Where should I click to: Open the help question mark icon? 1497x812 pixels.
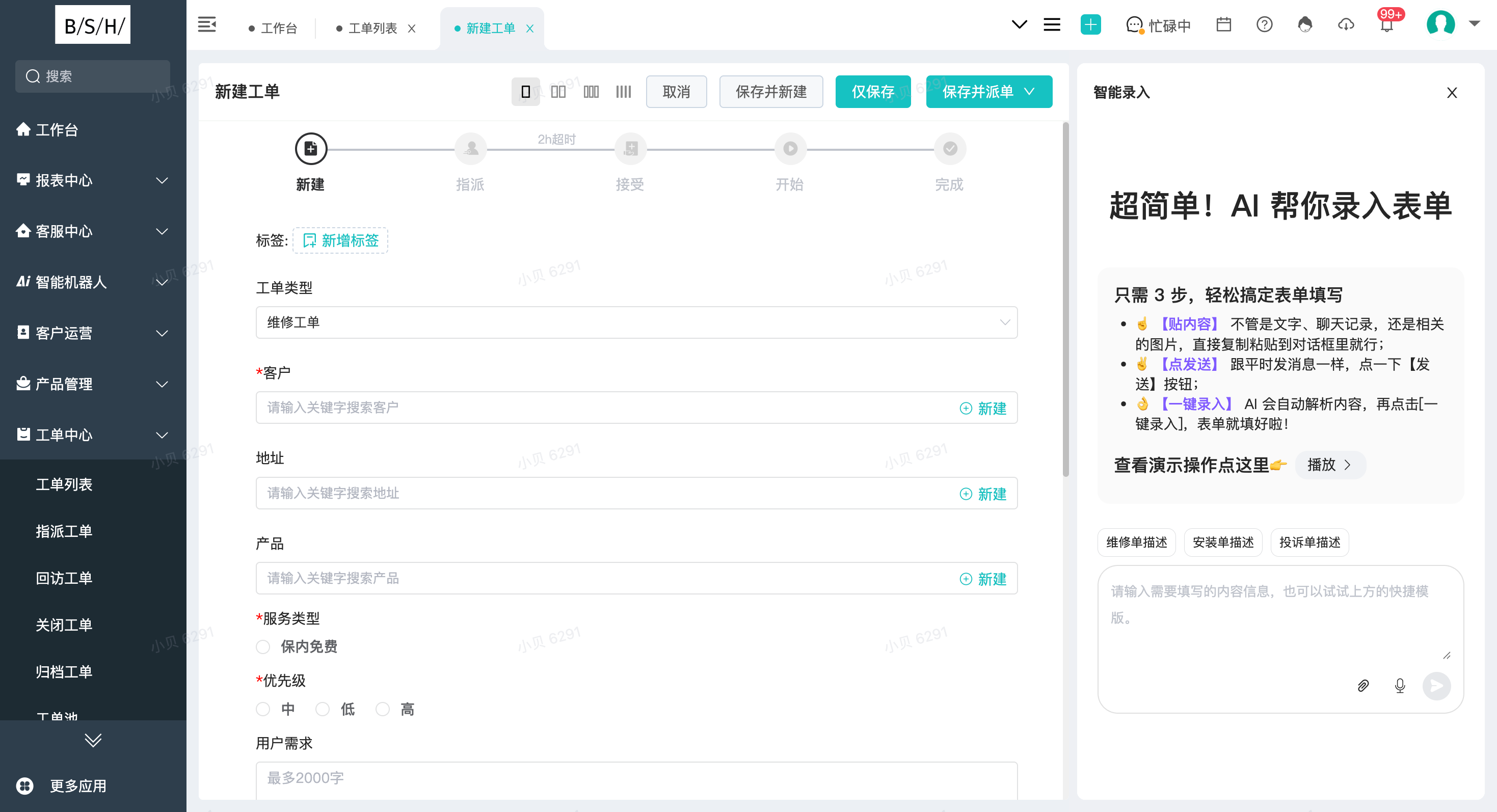point(1264,25)
